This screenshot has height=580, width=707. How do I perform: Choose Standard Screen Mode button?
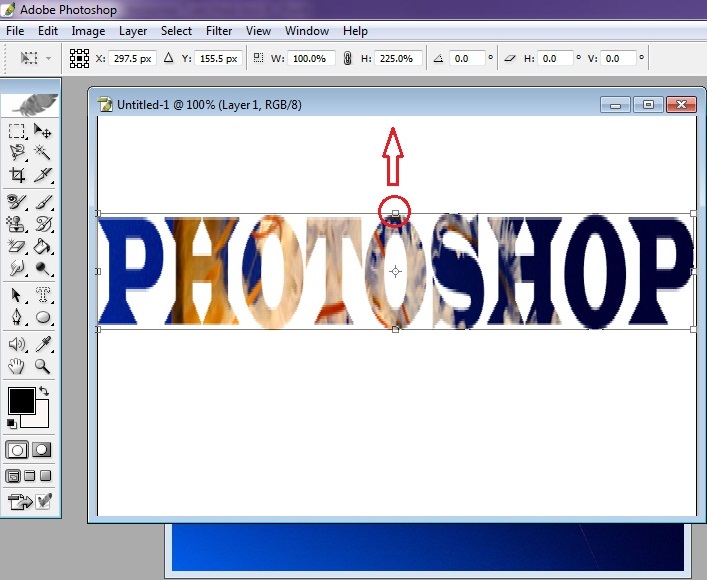(x=13, y=476)
